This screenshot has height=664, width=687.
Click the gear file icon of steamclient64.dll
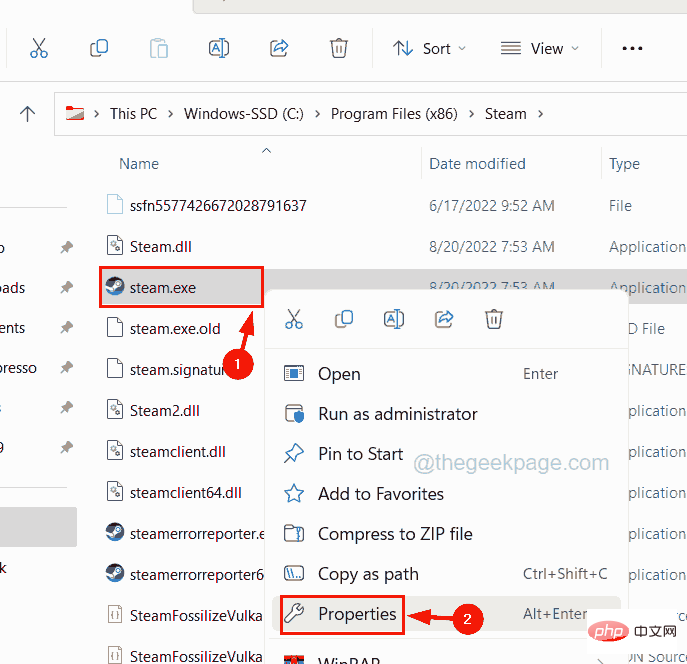[x=115, y=491]
